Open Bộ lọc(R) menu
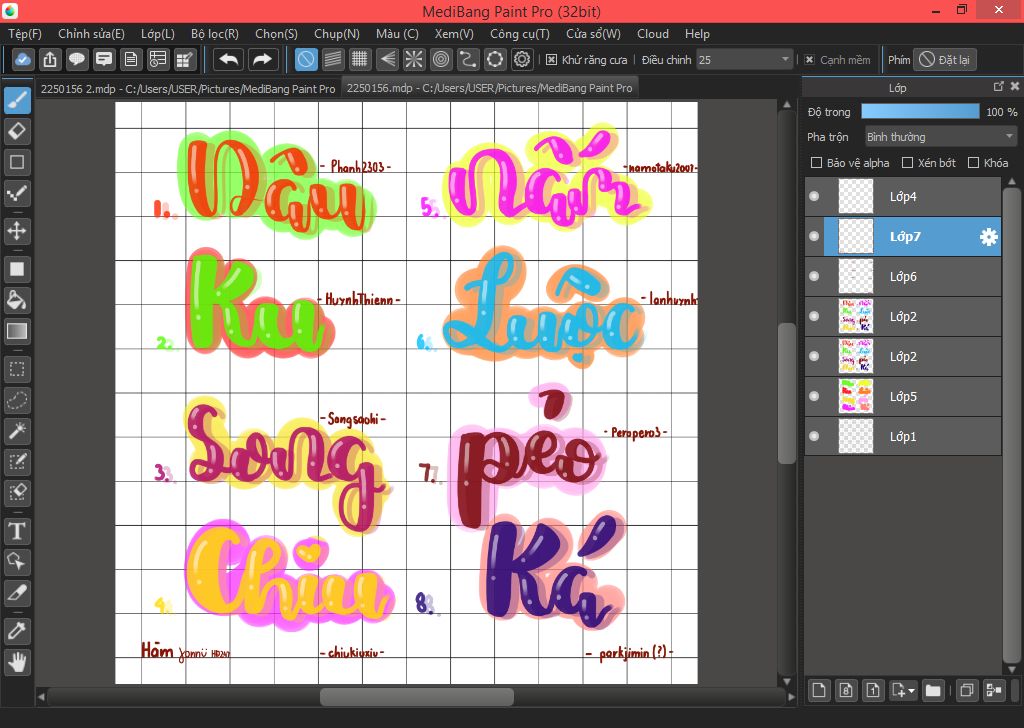 point(215,34)
